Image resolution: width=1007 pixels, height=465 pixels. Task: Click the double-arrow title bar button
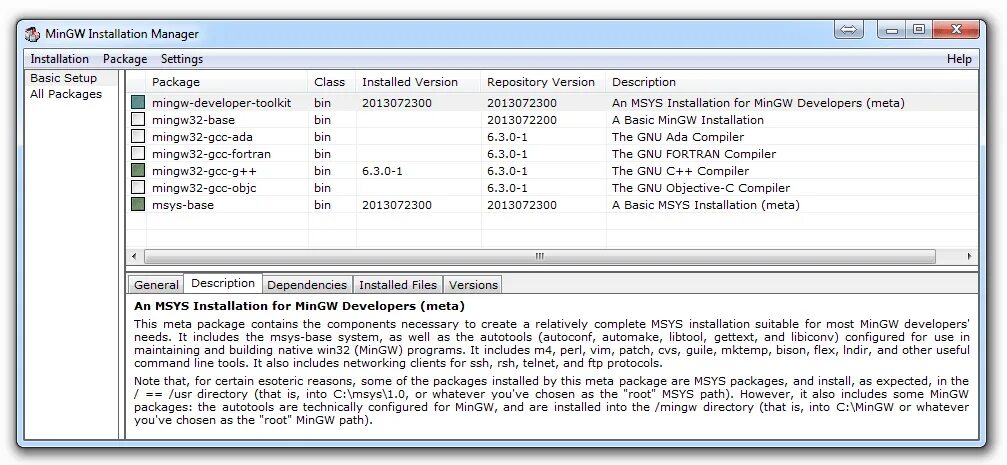pos(848,30)
